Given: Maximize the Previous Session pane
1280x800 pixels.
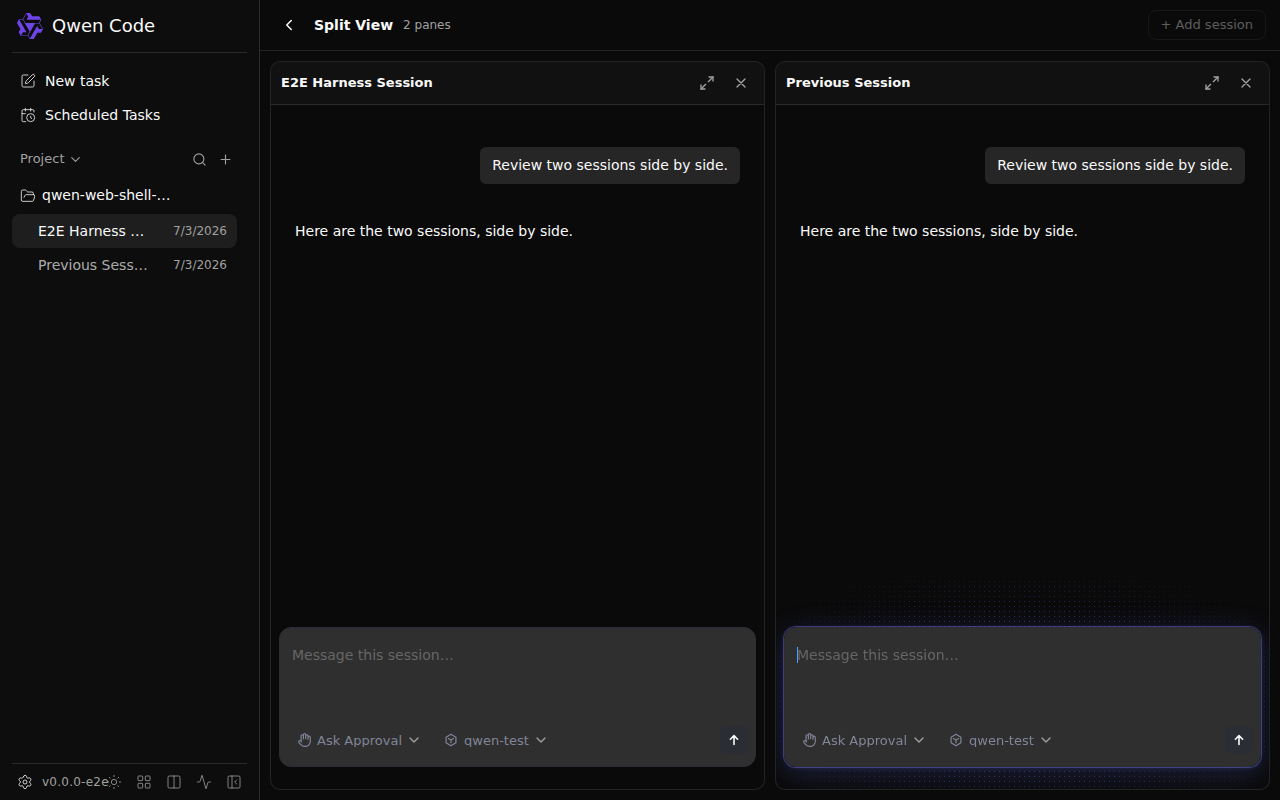Looking at the screenshot, I should (x=1212, y=83).
